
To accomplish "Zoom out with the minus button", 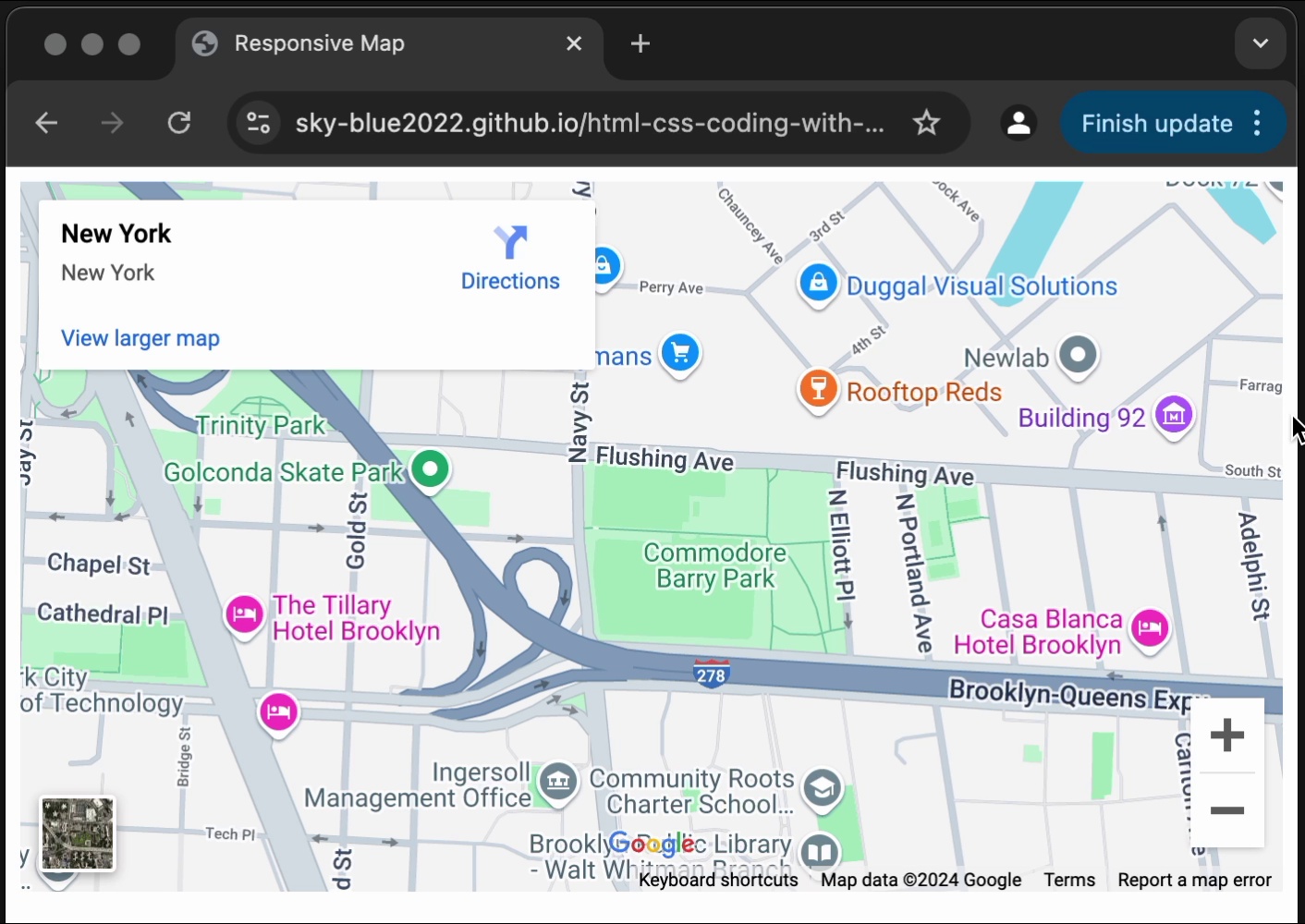I will point(1227,810).
